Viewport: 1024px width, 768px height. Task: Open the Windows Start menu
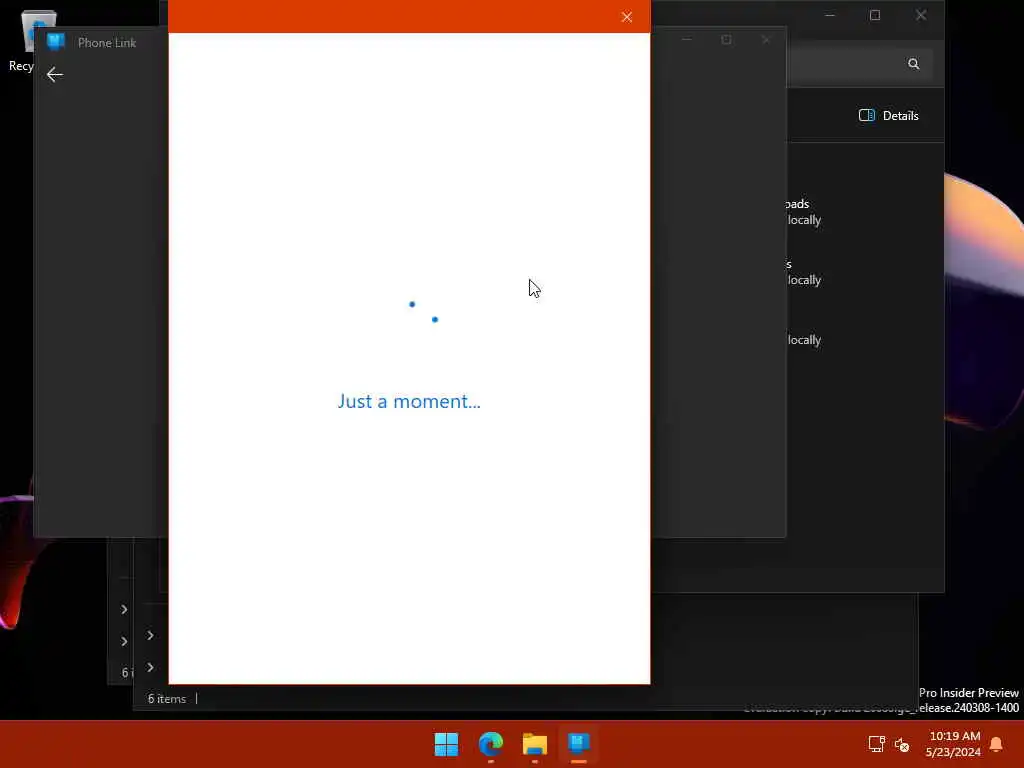[x=447, y=744]
